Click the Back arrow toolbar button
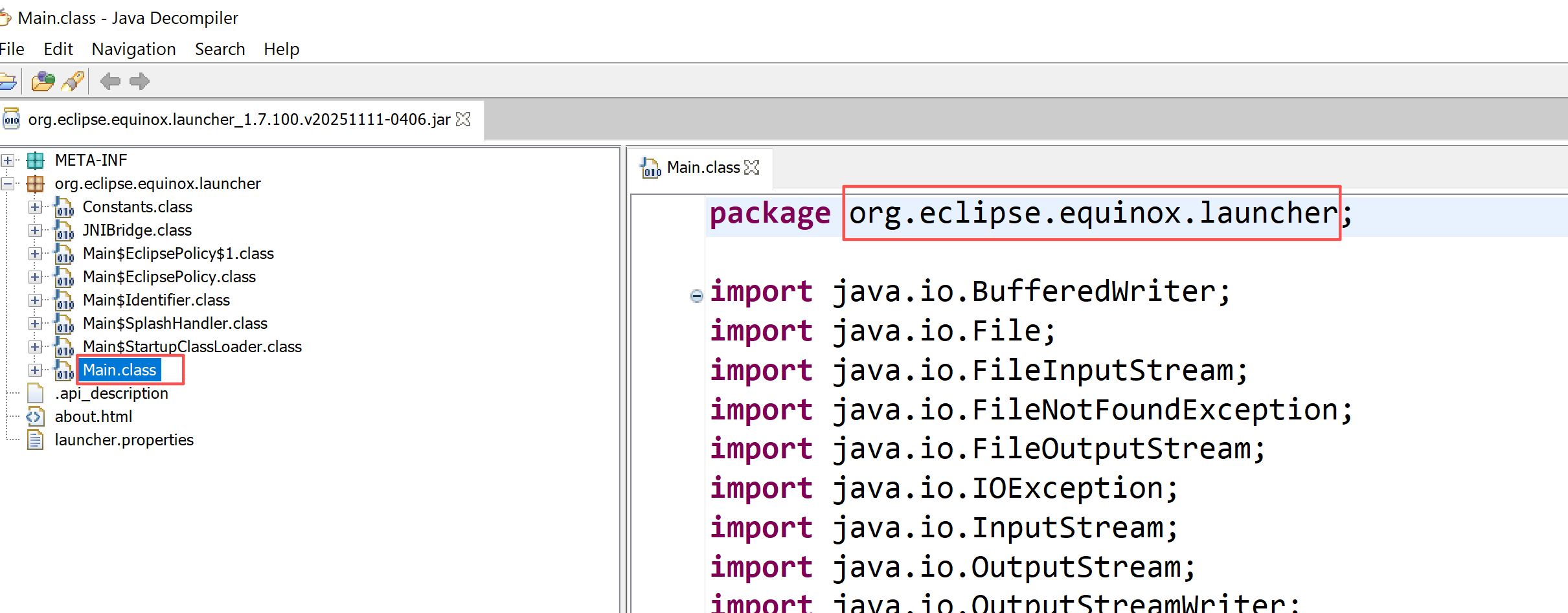Image resolution: width=1568 pixels, height=613 pixels. pos(110,82)
